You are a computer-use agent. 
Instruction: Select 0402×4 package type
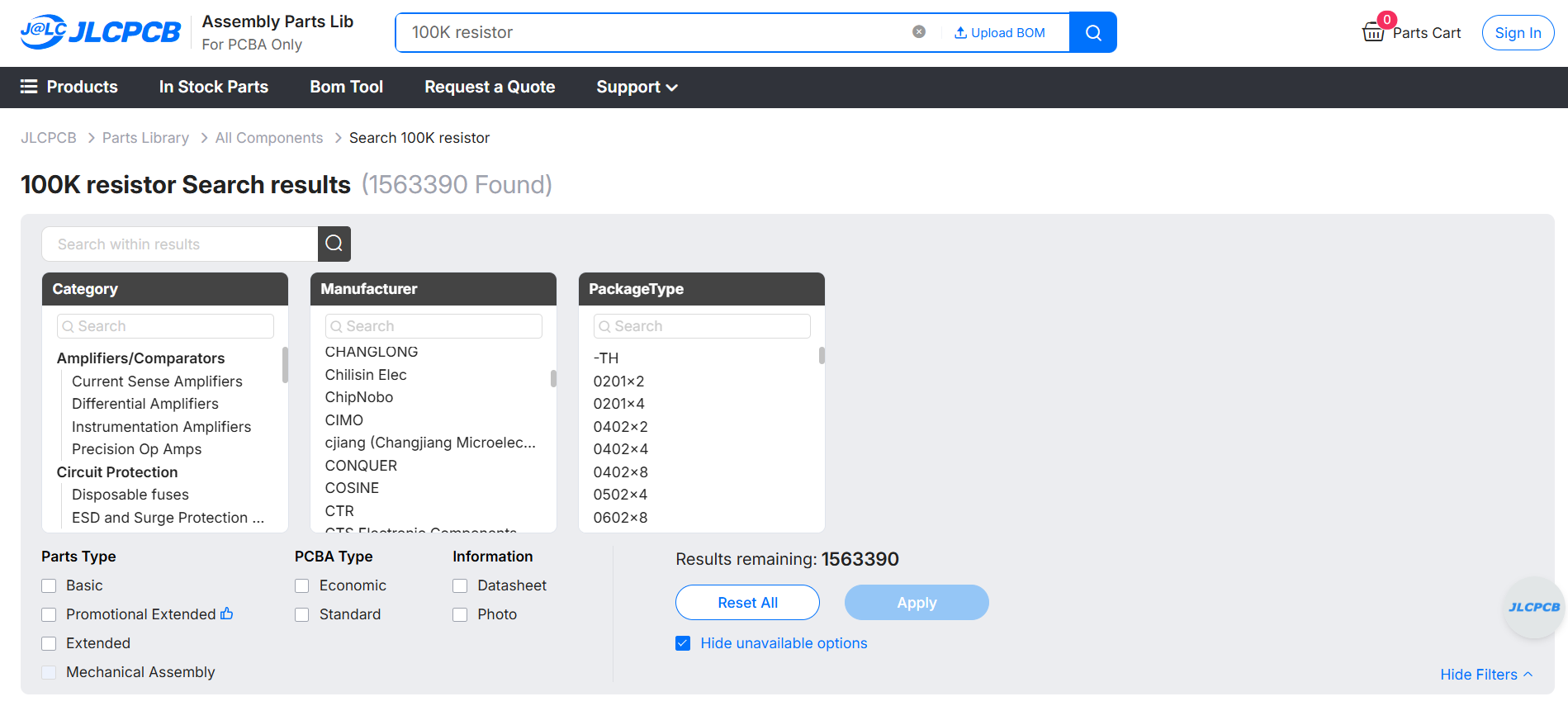click(x=621, y=449)
